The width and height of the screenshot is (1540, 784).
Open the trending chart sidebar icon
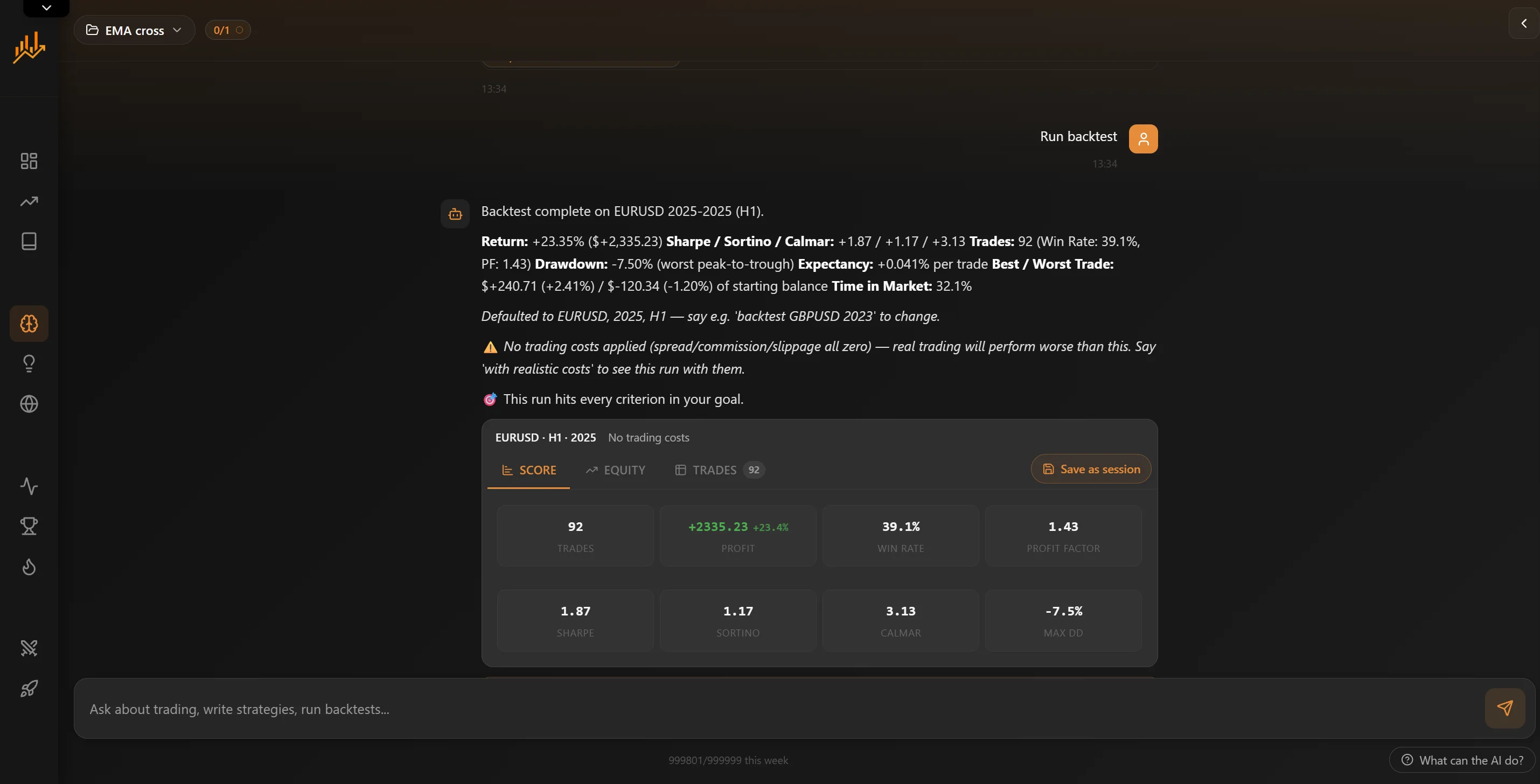click(x=29, y=201)
